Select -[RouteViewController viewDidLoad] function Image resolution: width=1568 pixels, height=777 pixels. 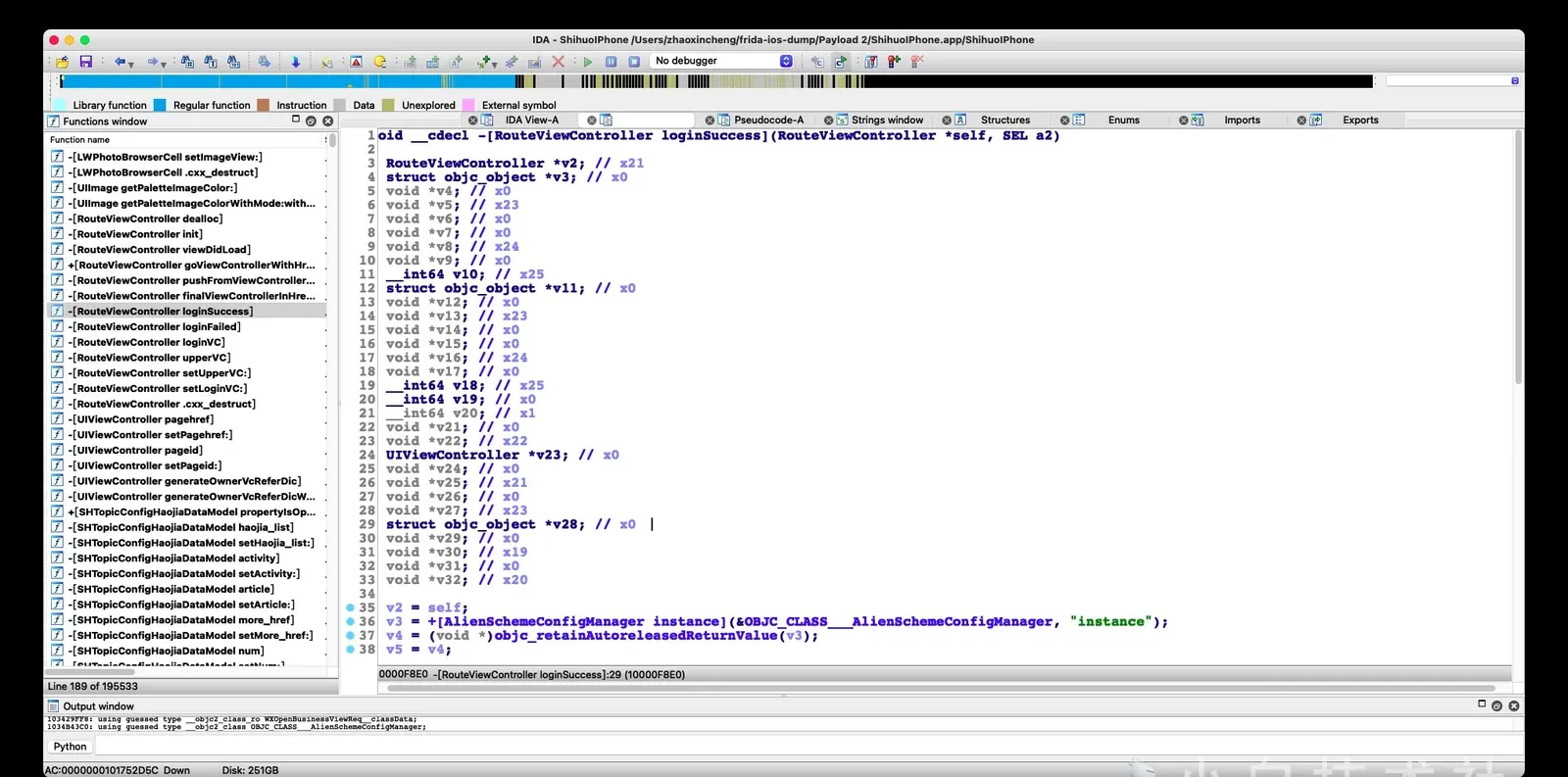pos(186,249)
